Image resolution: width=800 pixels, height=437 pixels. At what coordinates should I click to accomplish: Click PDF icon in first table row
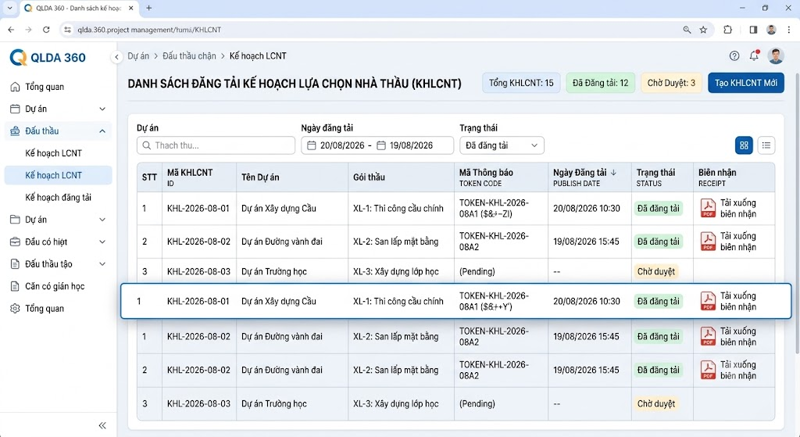[708, 208]
